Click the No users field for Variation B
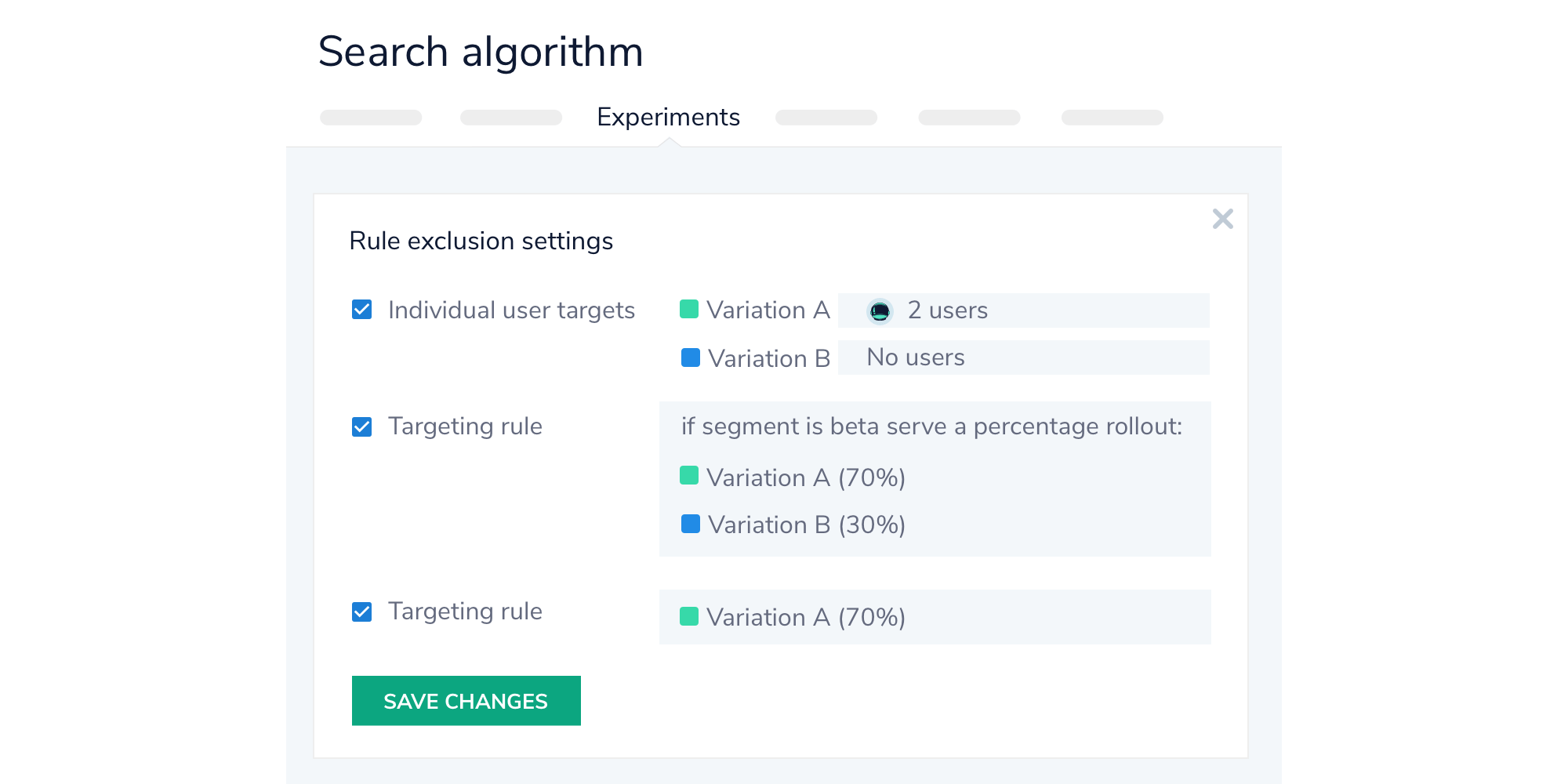Screen dimensions: 1568x784 tap(1023, 358)
